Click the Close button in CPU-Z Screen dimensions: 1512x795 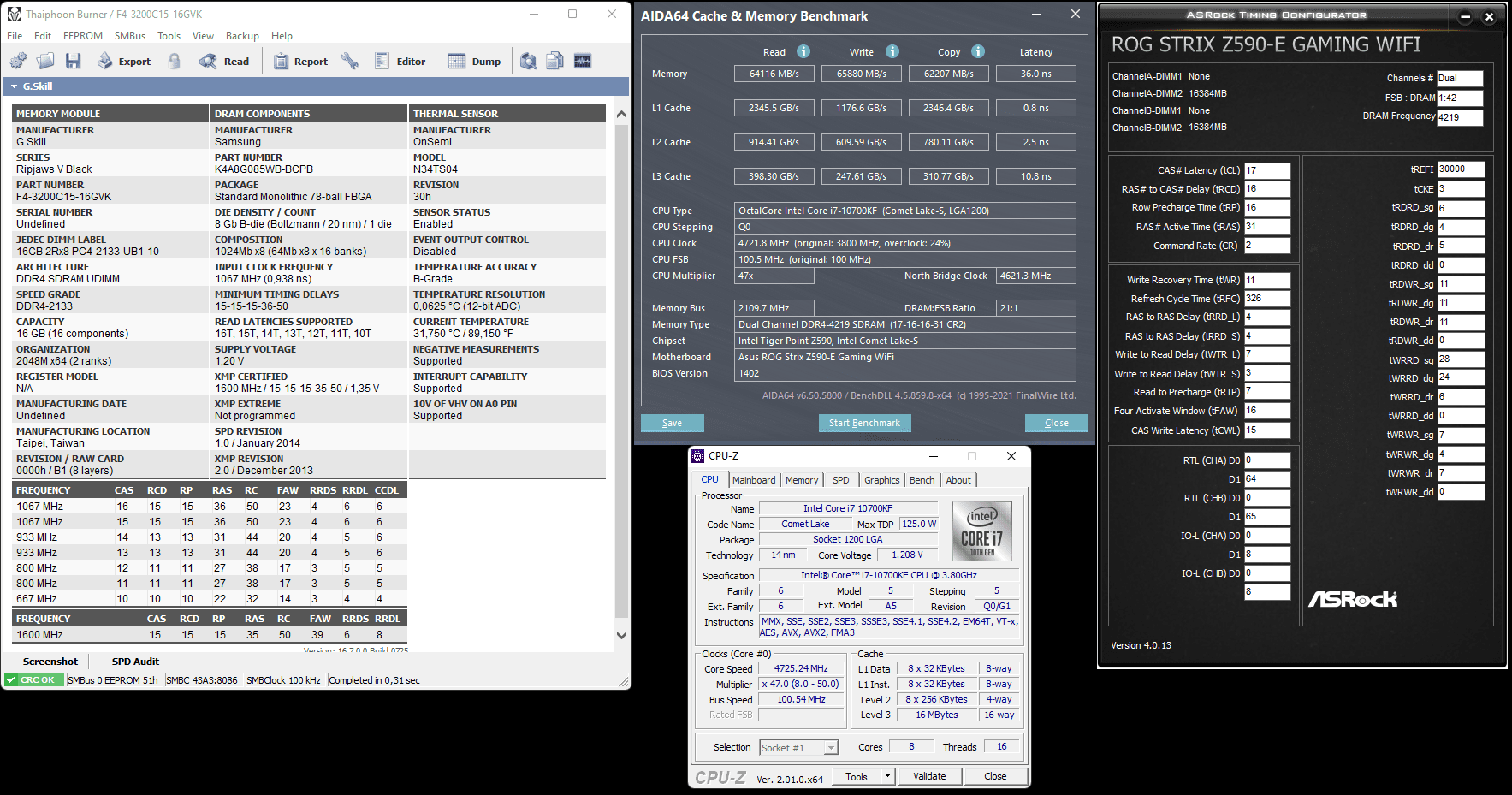click(x=995, y=776)
